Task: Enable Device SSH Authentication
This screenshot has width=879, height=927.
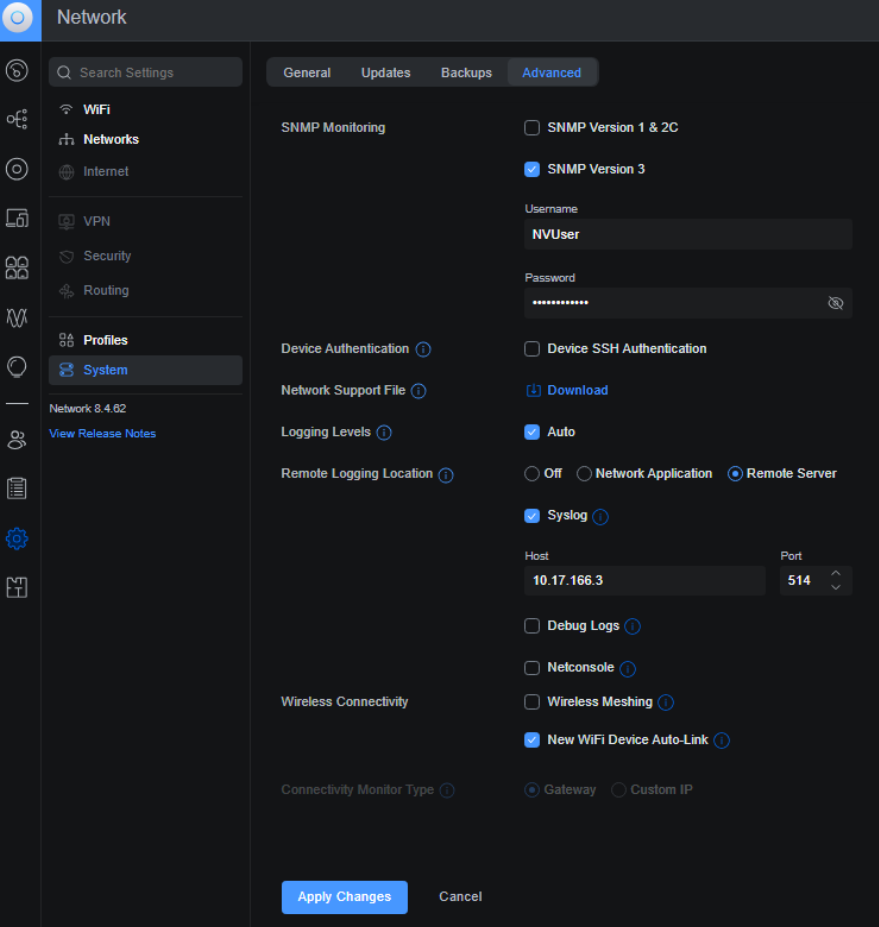Action: [x=532, y=349]
